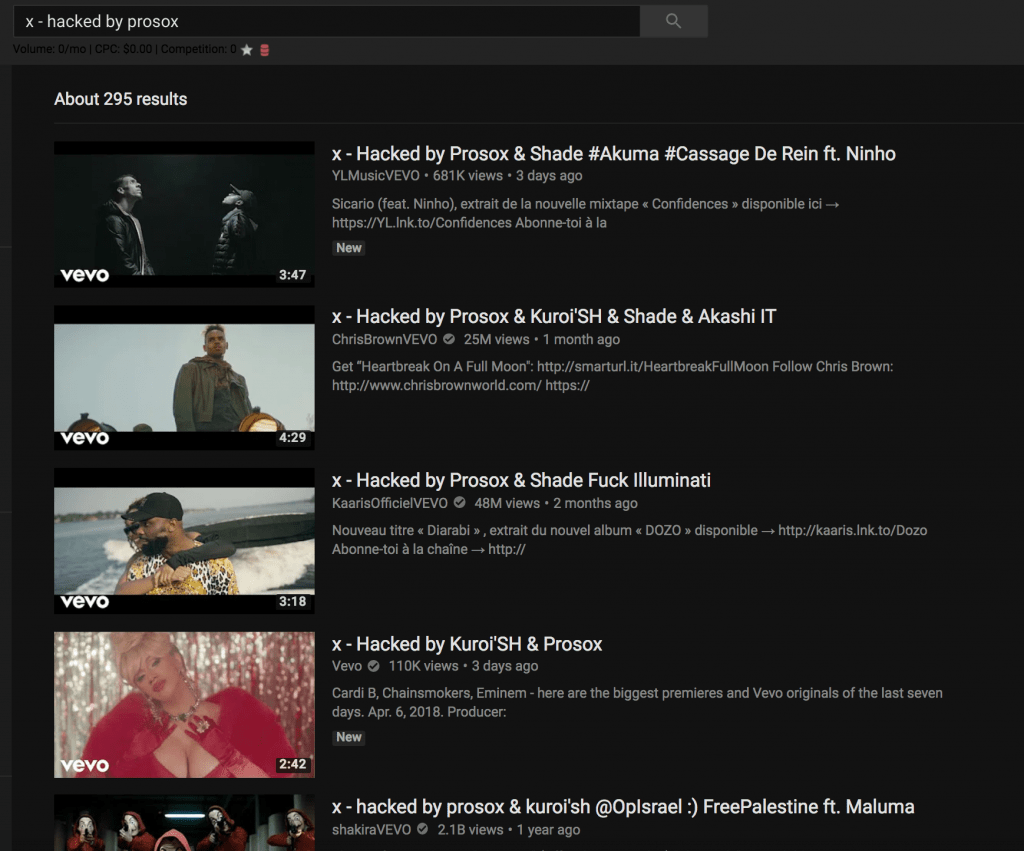Screen dimensions: 1024x851
Task: Click the Kaaris boat video thumbnail
Action: (x=184, y=540)
